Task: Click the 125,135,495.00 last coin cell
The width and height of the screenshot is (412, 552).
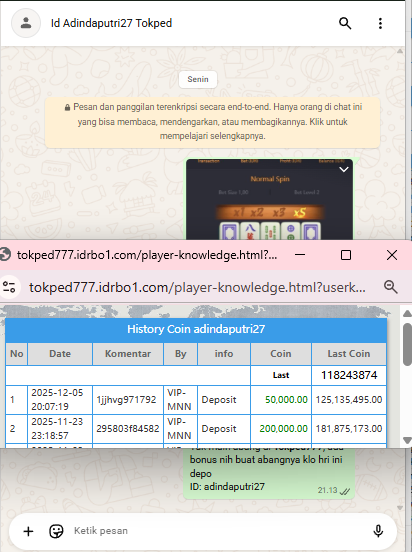Action: 349,400
